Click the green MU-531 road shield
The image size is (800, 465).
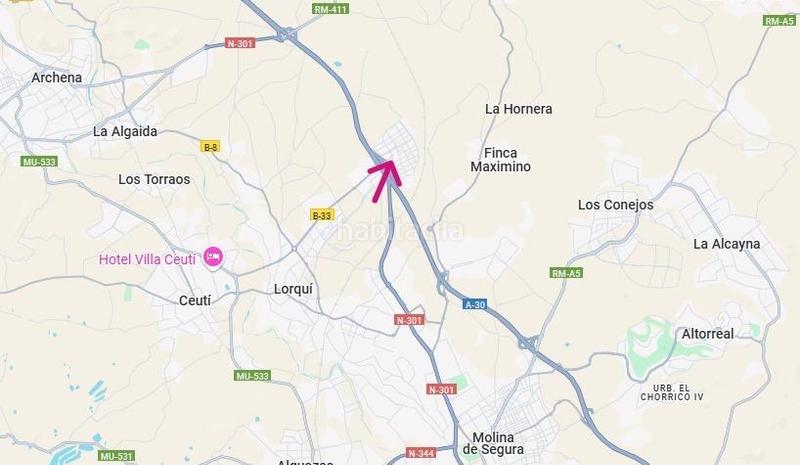116,456
